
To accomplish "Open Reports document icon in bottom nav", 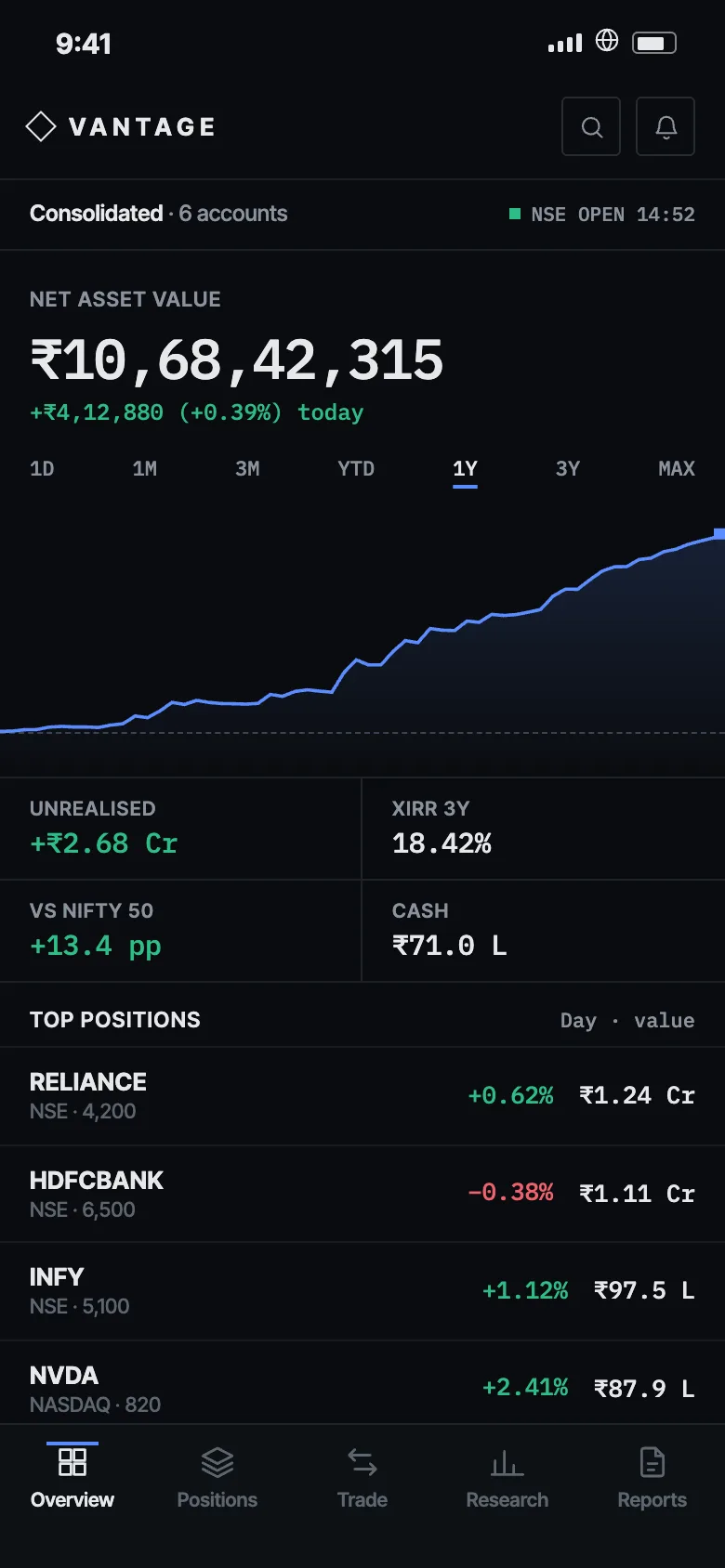I will pyautogui.click(x=652, y=1462).
